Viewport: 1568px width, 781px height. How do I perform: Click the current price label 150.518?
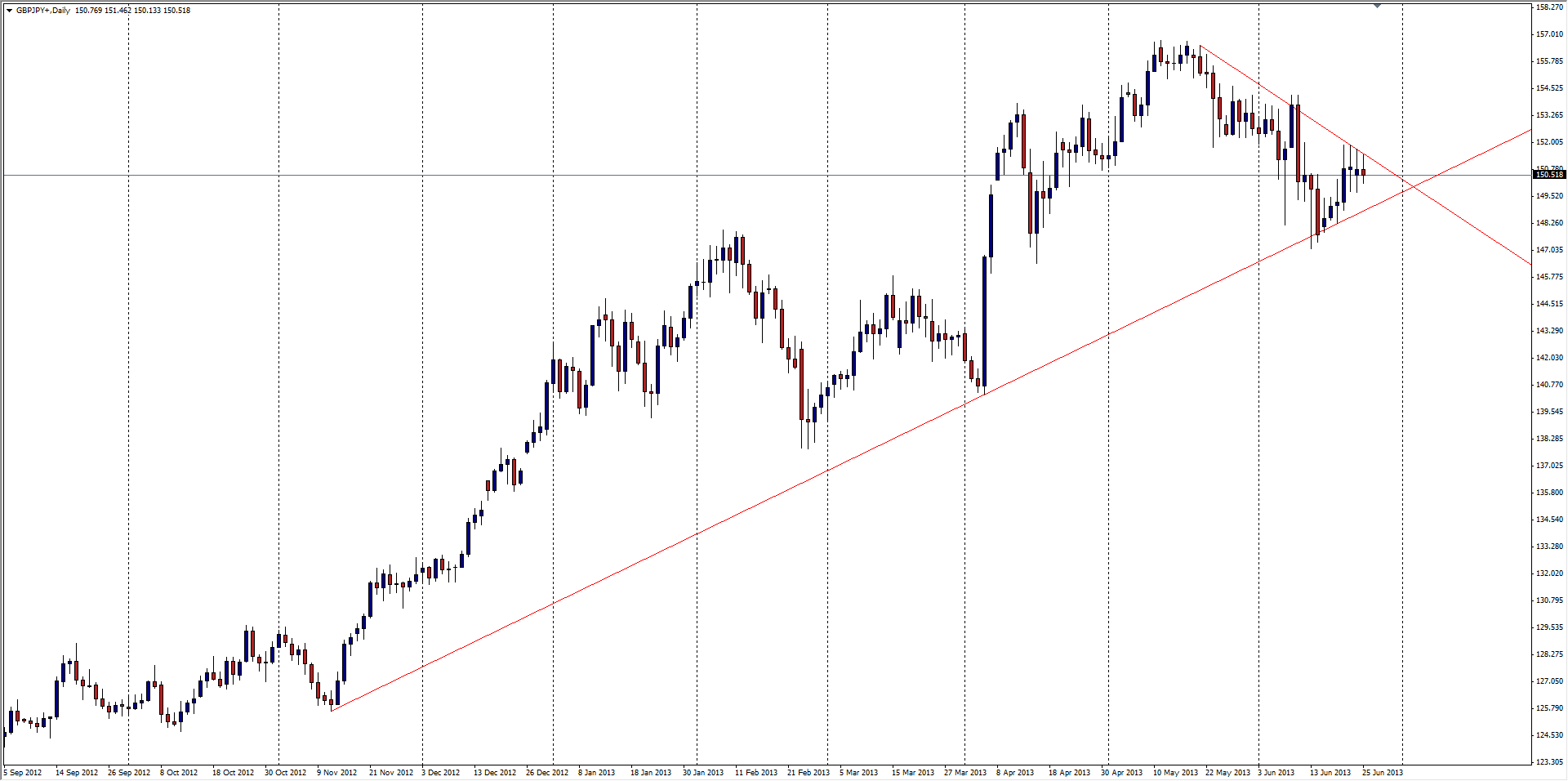pos(1549,175)
